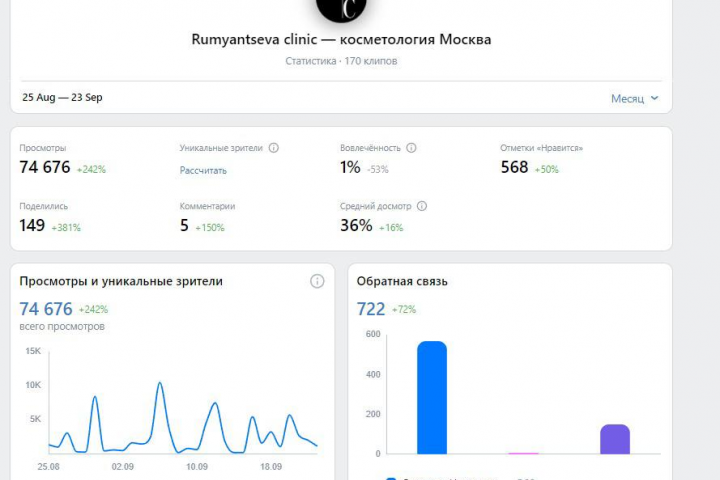Click the Комментарии value 5
Screen dimensions: 720x480
pos(184,226)
